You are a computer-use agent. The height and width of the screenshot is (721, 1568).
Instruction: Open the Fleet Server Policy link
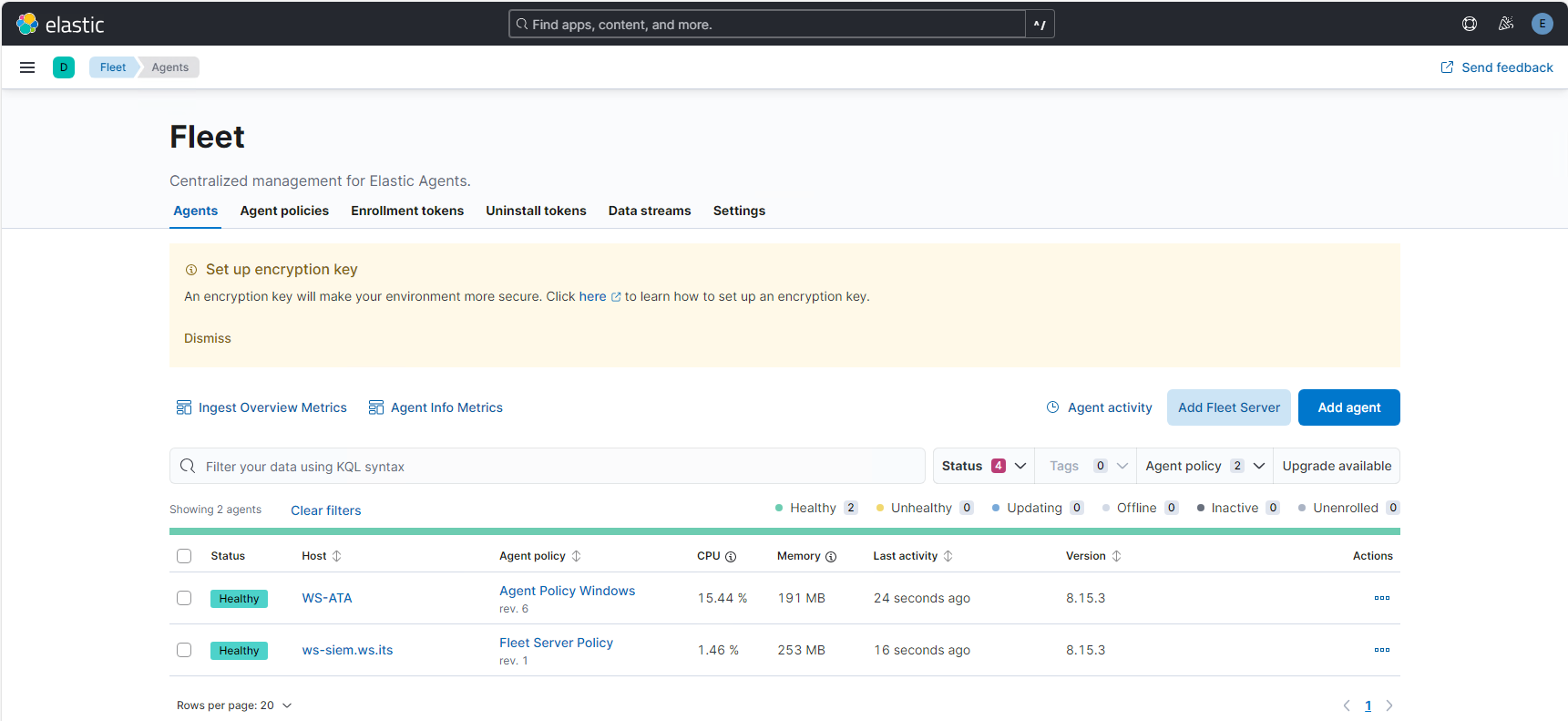coord(556,643)
